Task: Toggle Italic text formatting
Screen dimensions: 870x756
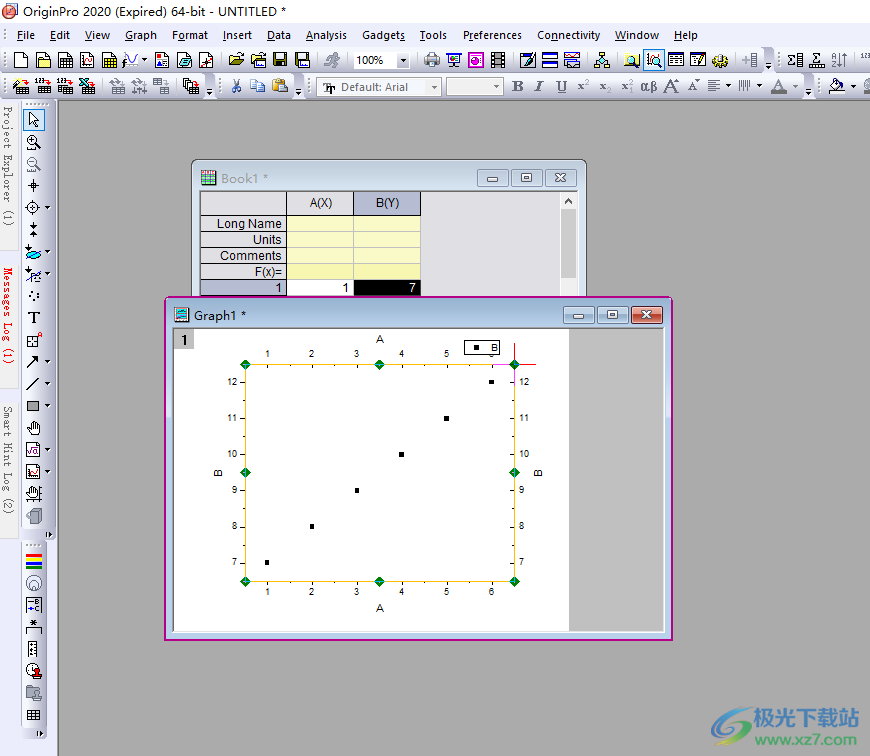Action: tap(539, 87)
